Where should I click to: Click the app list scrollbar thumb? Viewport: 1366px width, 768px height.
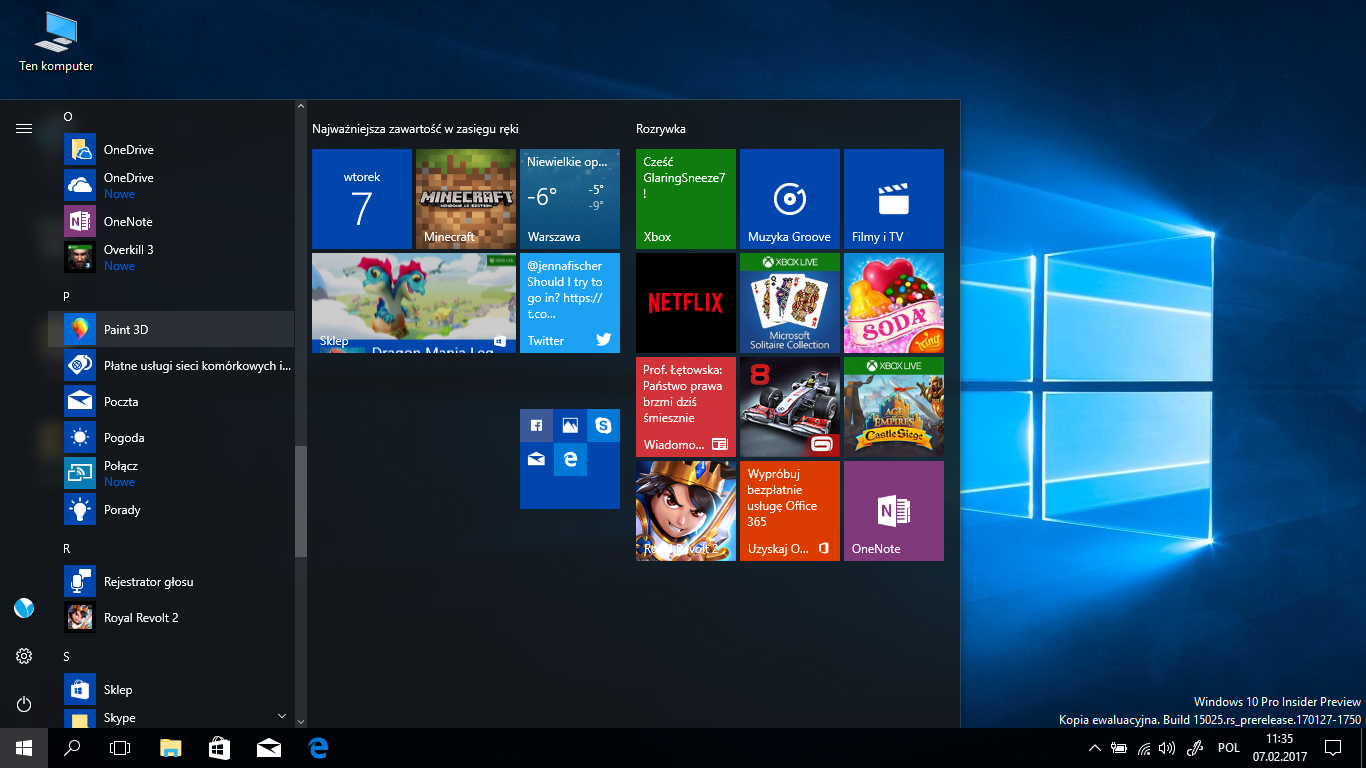(x=300, y=501)
